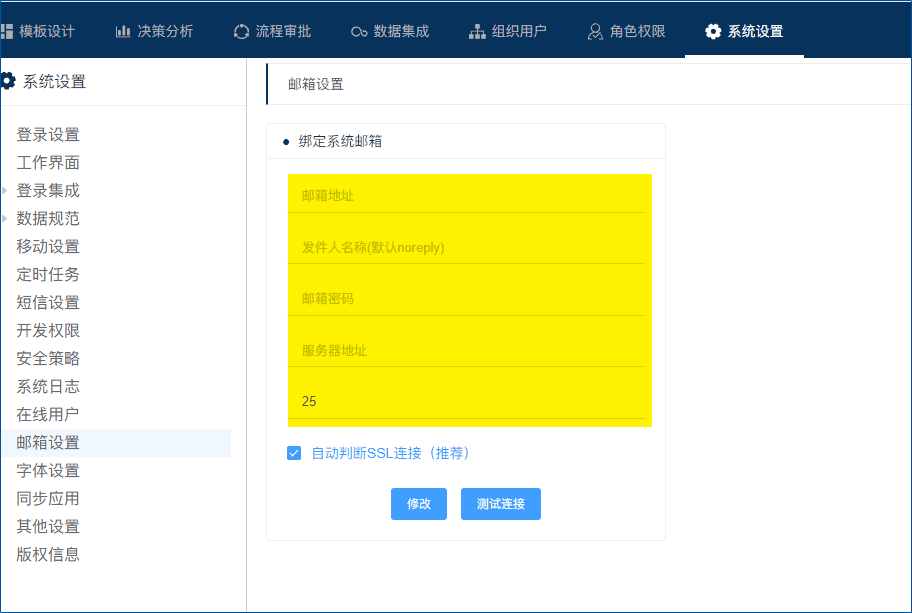Open the 决策分析 tab

coord(165,31)
